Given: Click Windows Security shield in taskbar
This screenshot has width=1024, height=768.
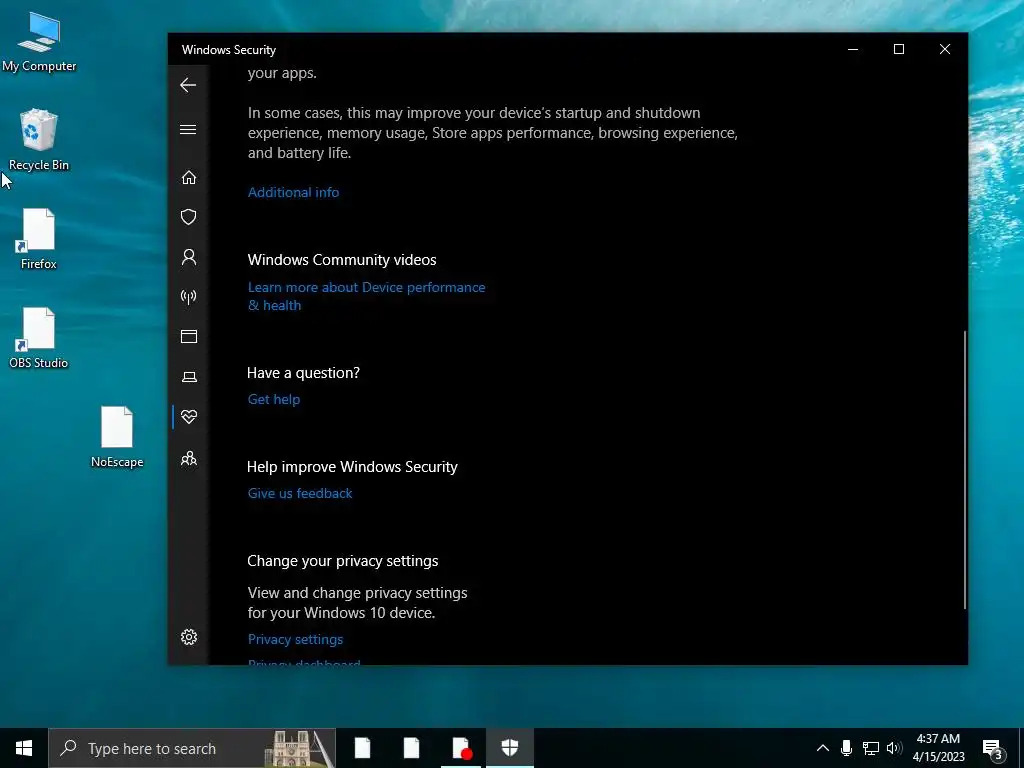Looking at the screenshot, I should pos(510,748).
